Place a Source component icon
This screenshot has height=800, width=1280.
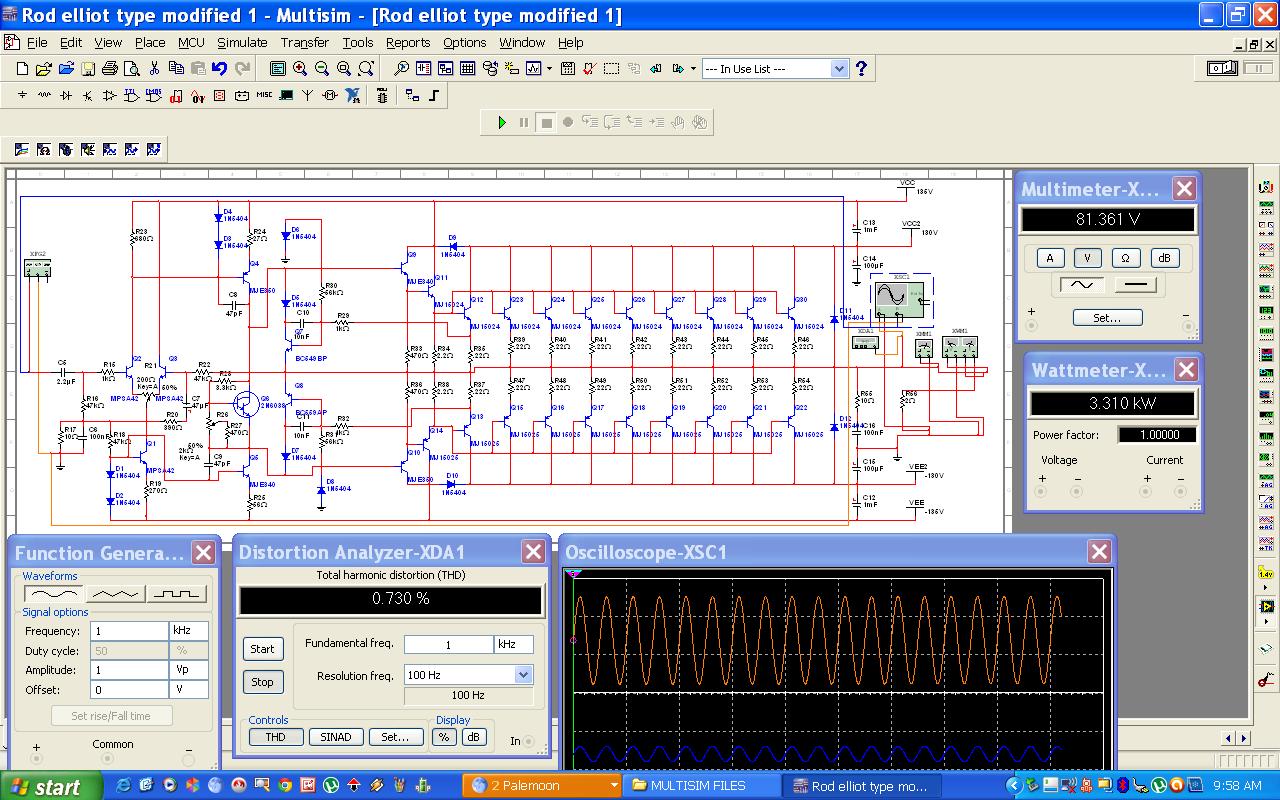tap(22, 95)
